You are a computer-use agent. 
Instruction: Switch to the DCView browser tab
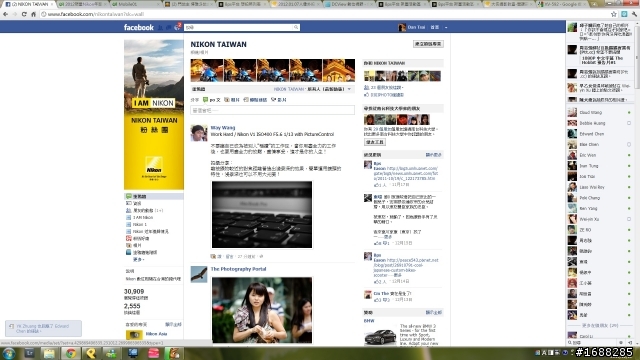[349, 4]
